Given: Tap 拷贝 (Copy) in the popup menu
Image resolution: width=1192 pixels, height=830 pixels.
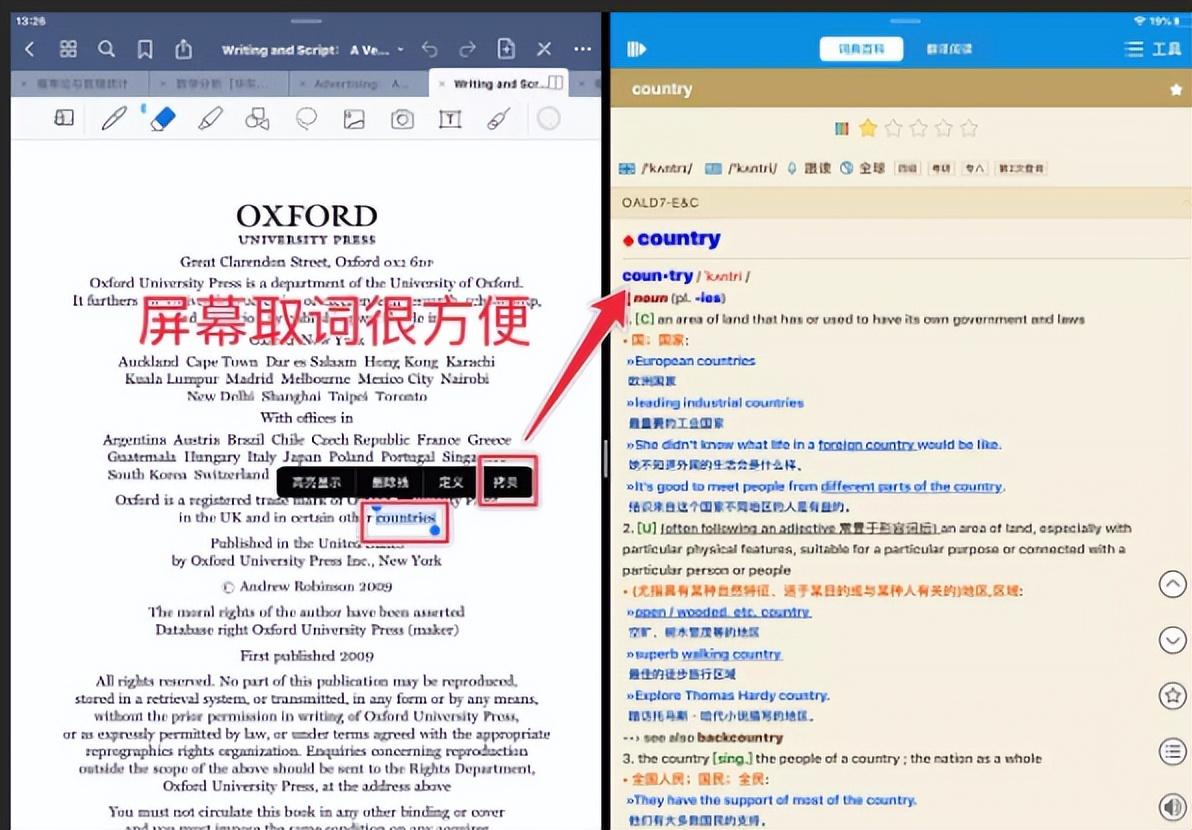Looking at the screenshot, I should click(x=506, y=482).
